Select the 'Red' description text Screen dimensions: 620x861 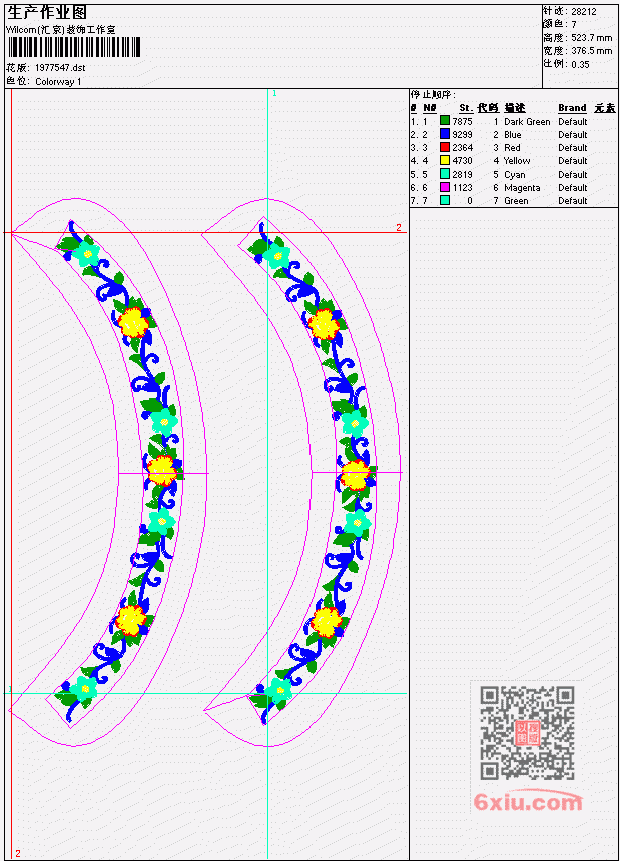tap(512, 148)
